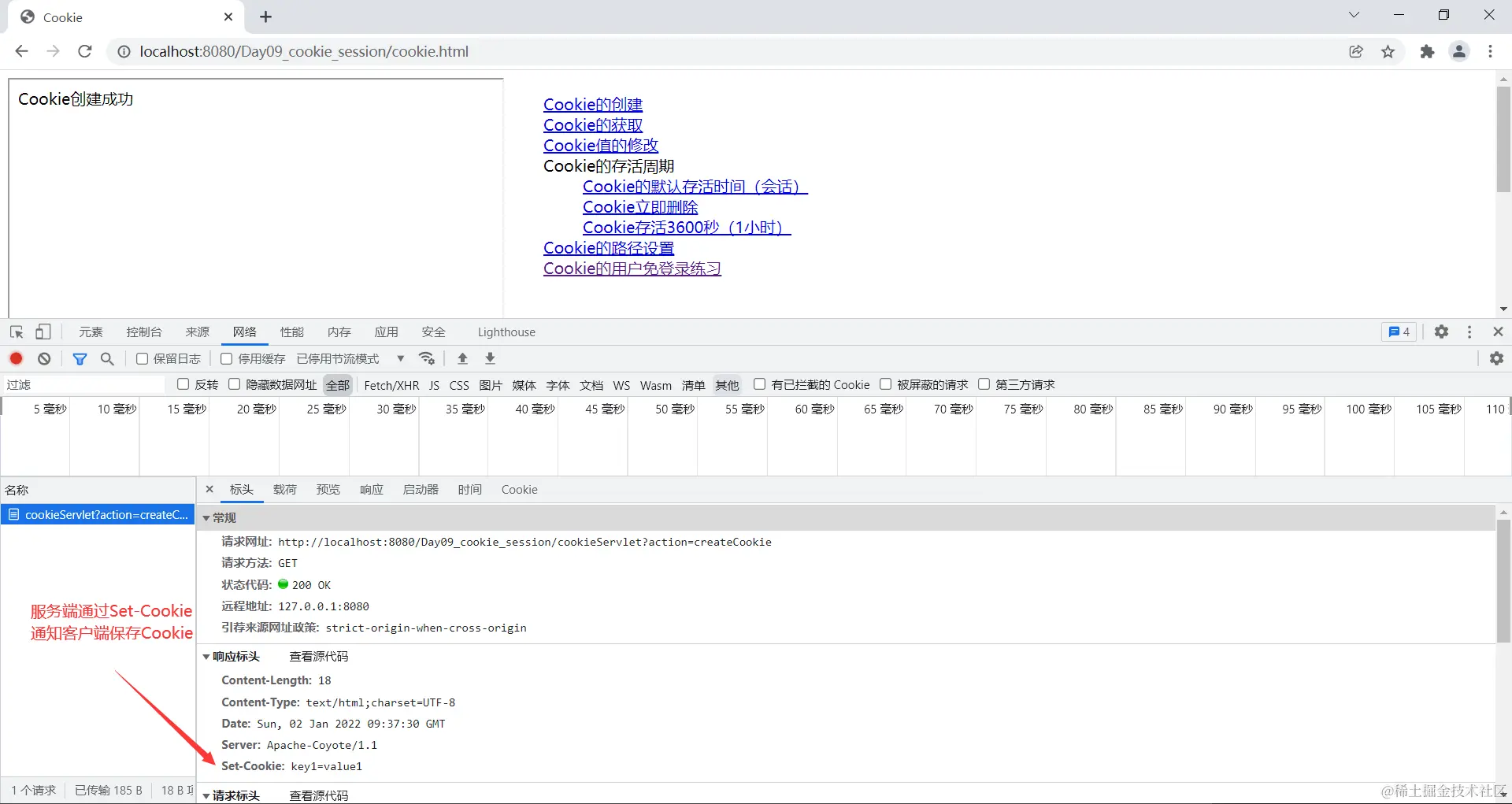Click the Cookie的路径设置 link
The height and width of the screenshot is (804, 1512).
(609, 248)
